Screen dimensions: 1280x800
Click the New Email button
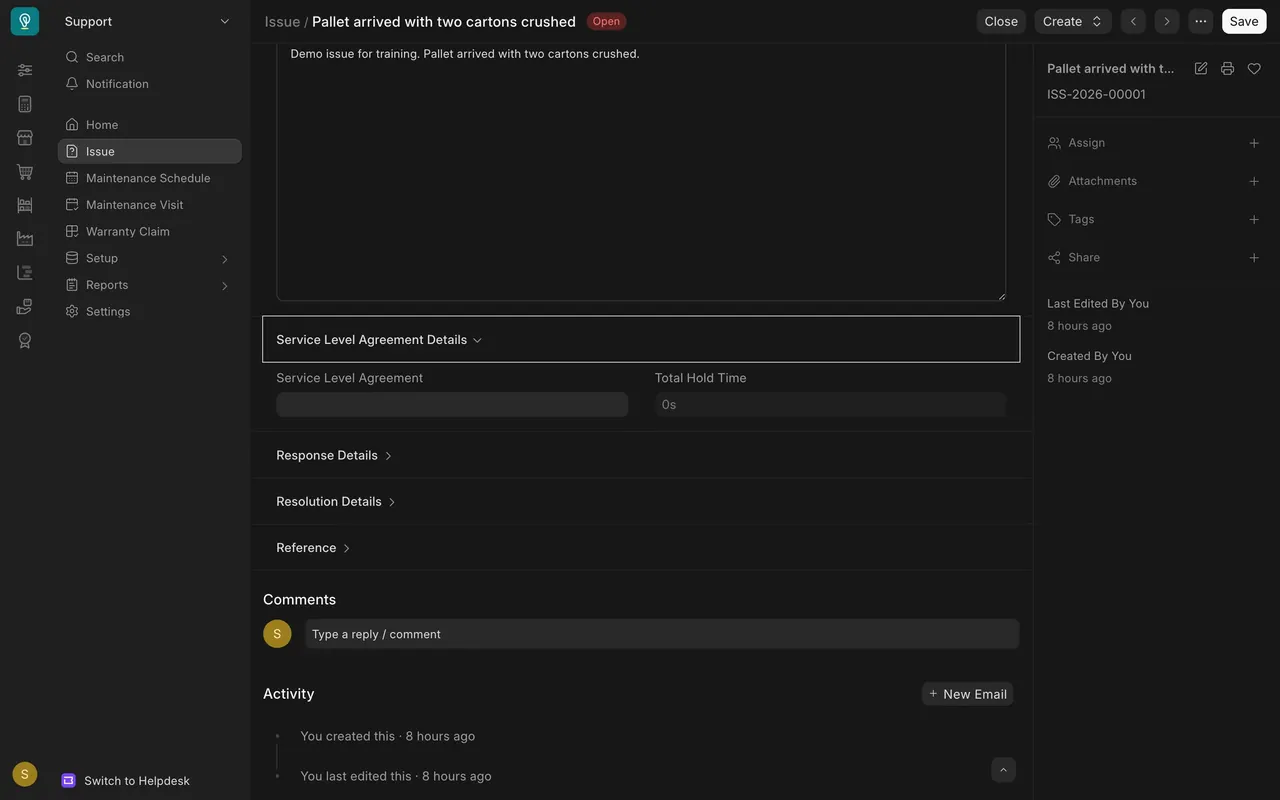coord(967,694)
